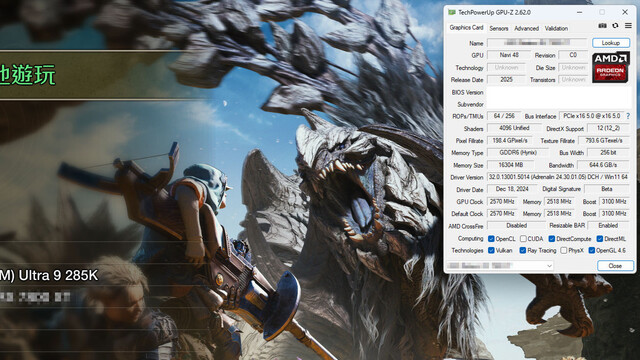Open the hamburger menu icon in GPU-Z
Screen dimensions: 640x360
[x=628, y=26]
